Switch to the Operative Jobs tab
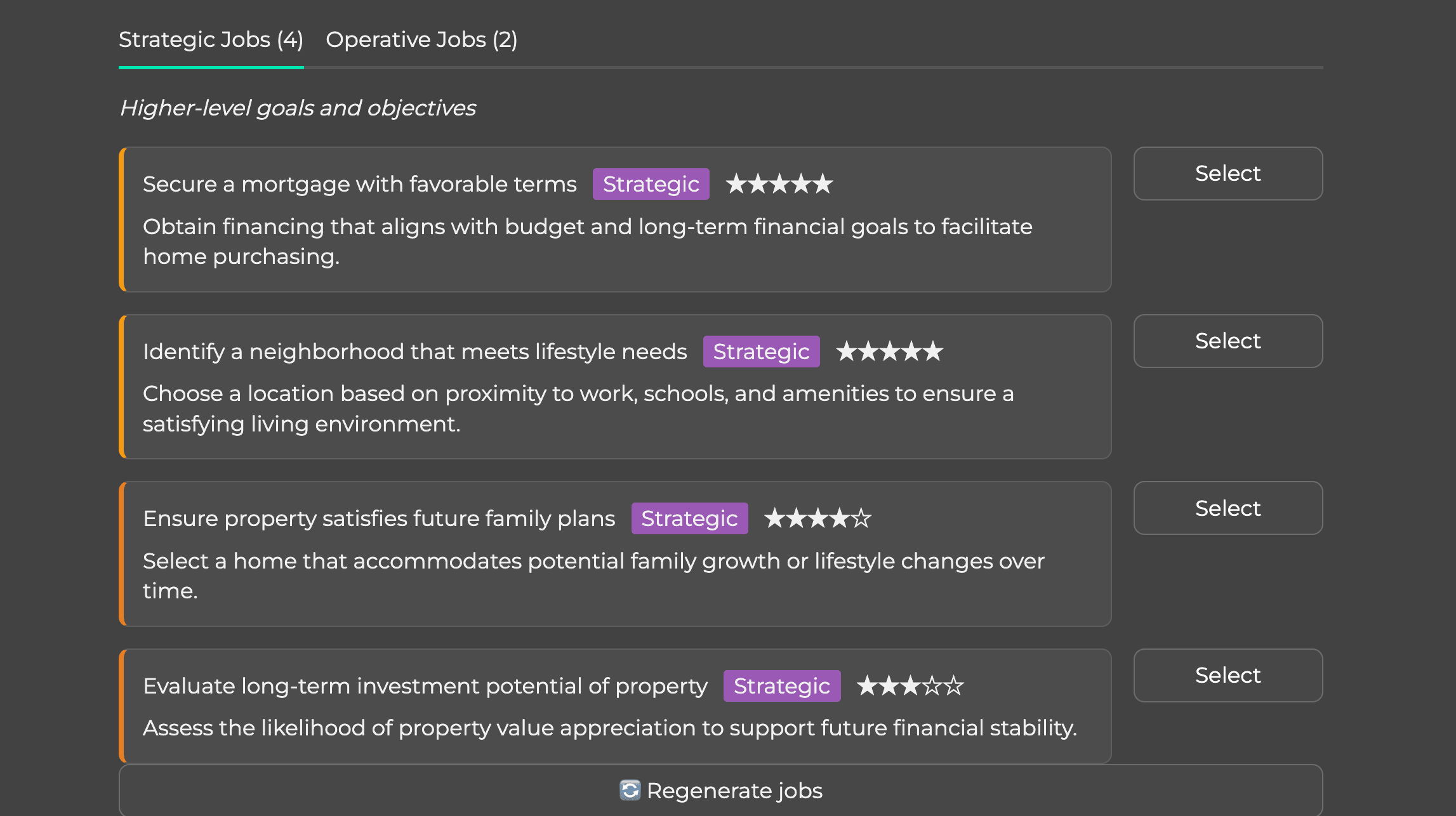The image size is (1456, 816). [421, 40]
